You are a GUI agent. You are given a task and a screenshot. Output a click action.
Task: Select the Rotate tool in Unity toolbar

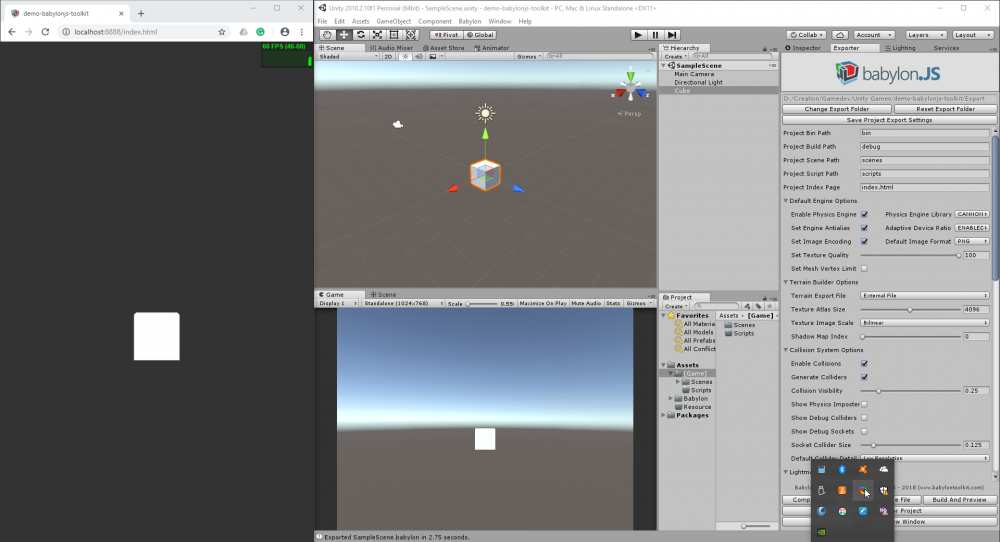[361, 35]
